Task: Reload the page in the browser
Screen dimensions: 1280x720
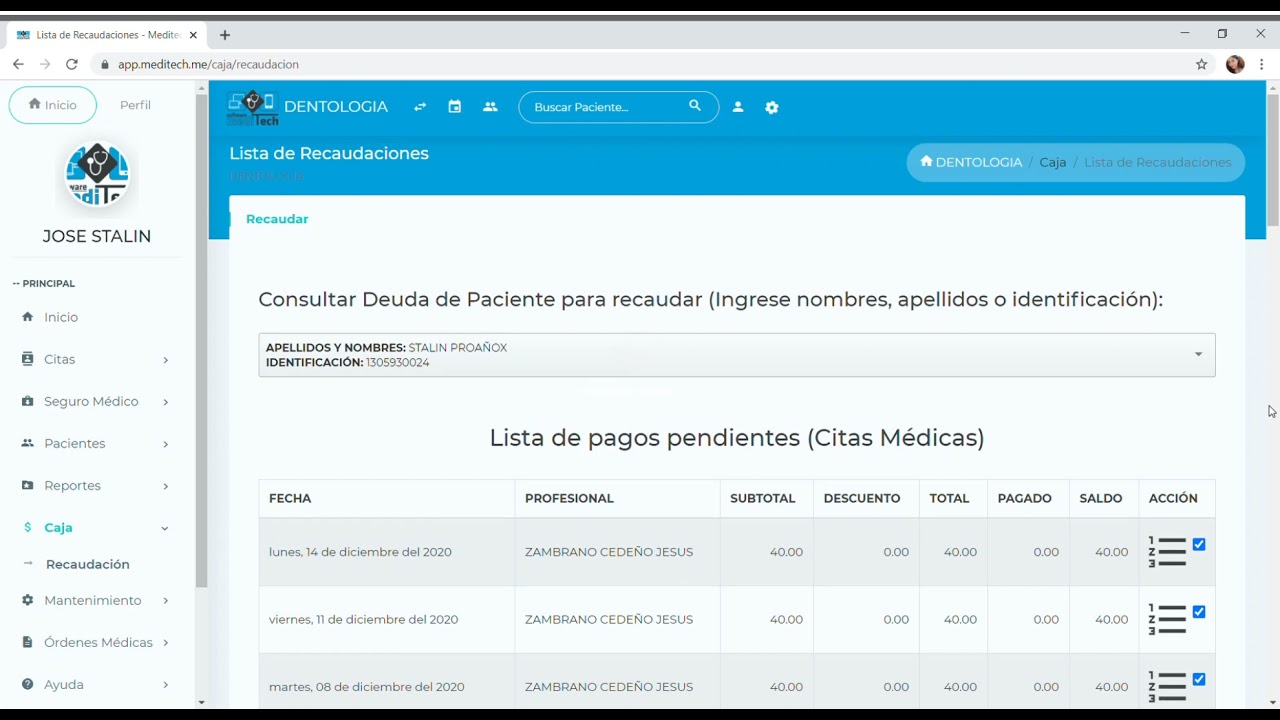Action: (x=72, y=64)
